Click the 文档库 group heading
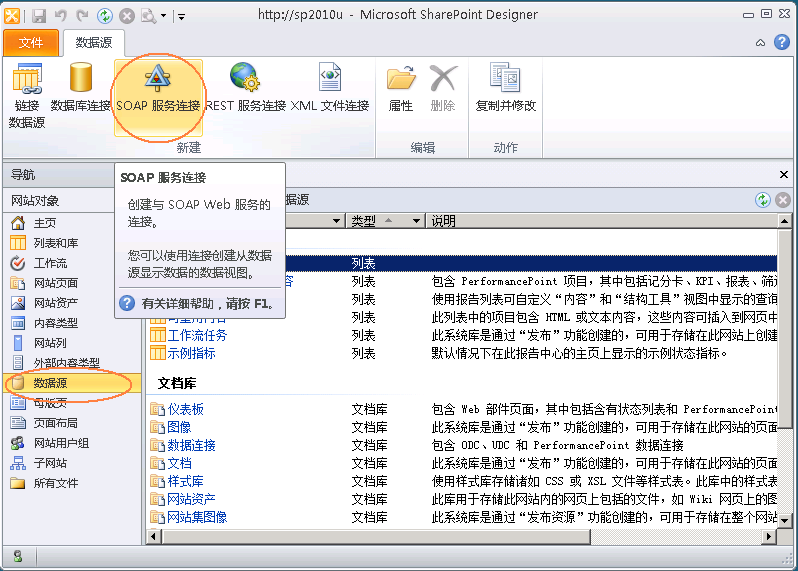798x571 pixels. tap(177, 383)
